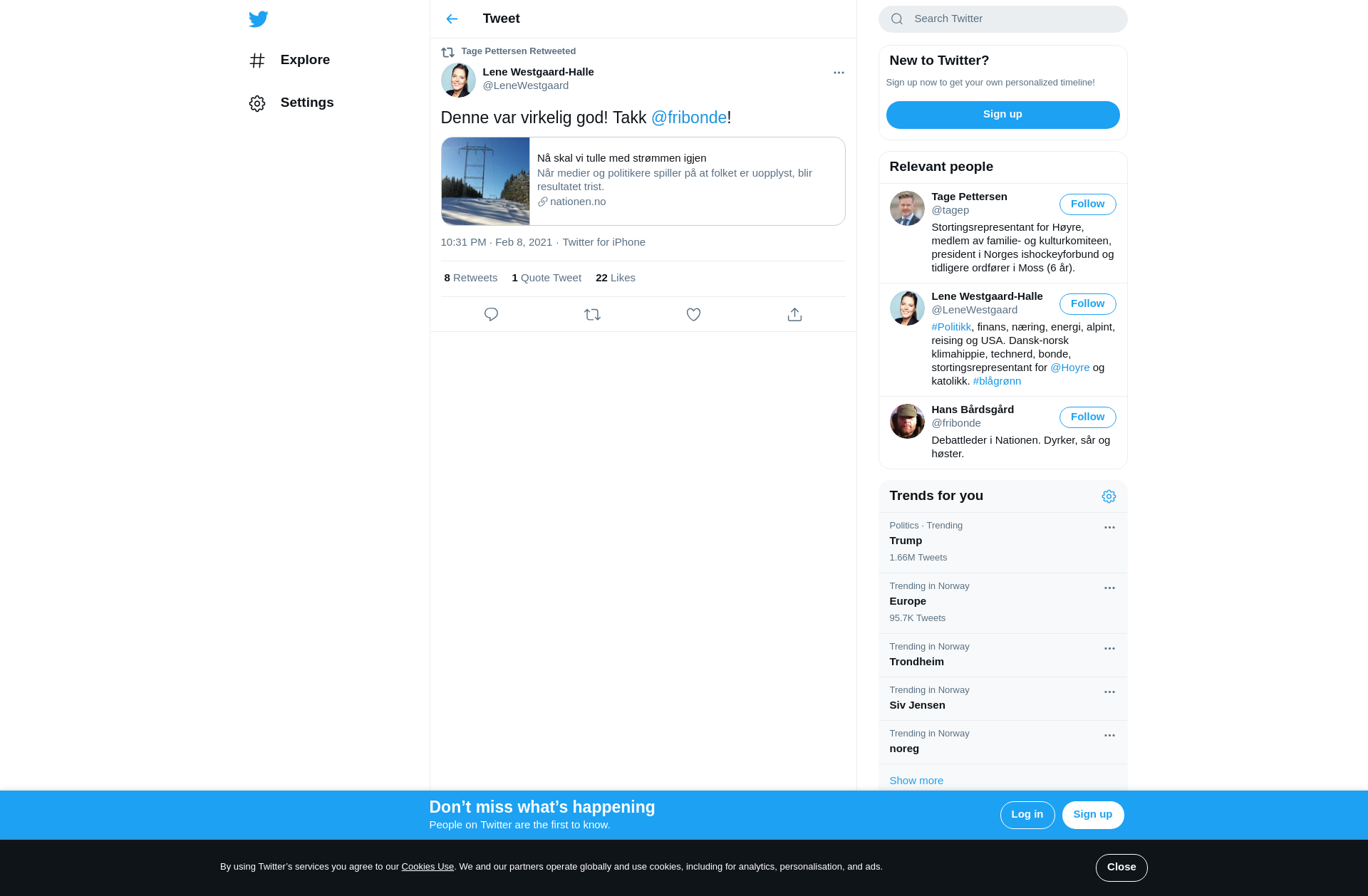The height and width of the screenshot is (896, 1368).
Task: Click the Search Twitter field
Action: point(1002,19)
